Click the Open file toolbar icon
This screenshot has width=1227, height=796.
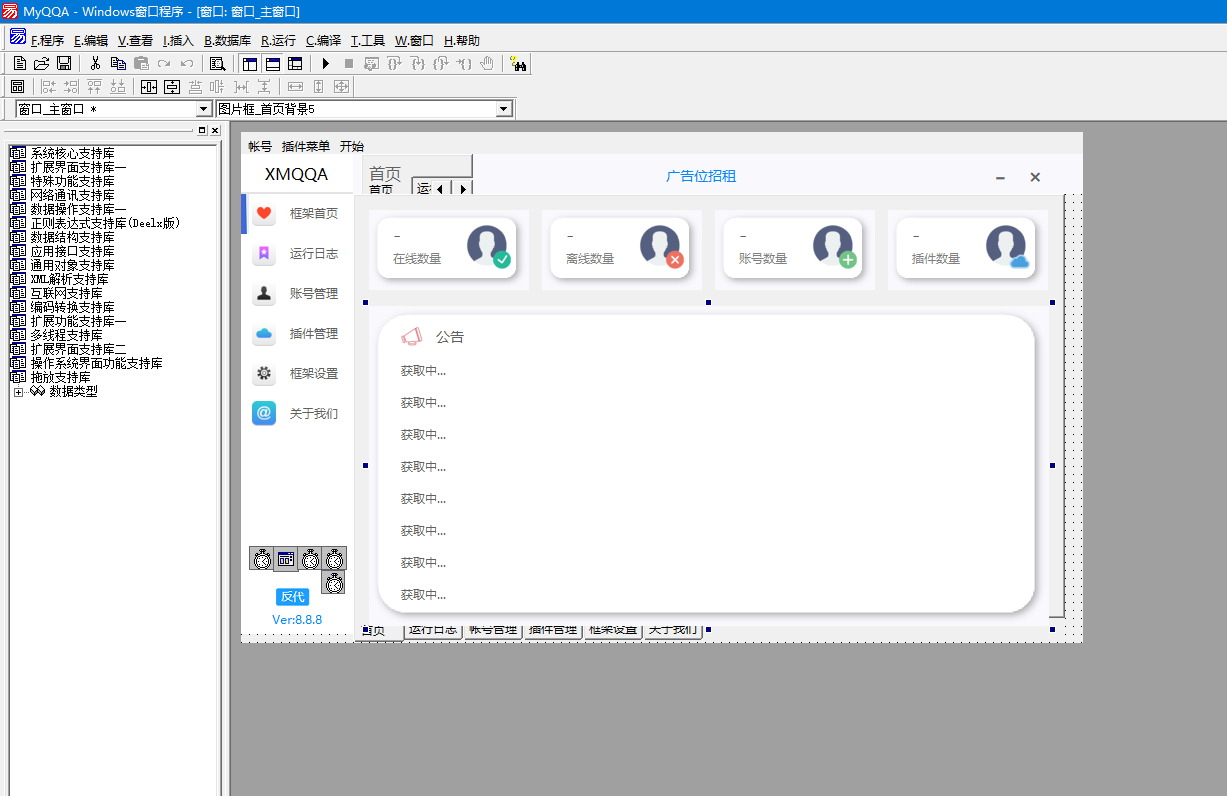41,64
